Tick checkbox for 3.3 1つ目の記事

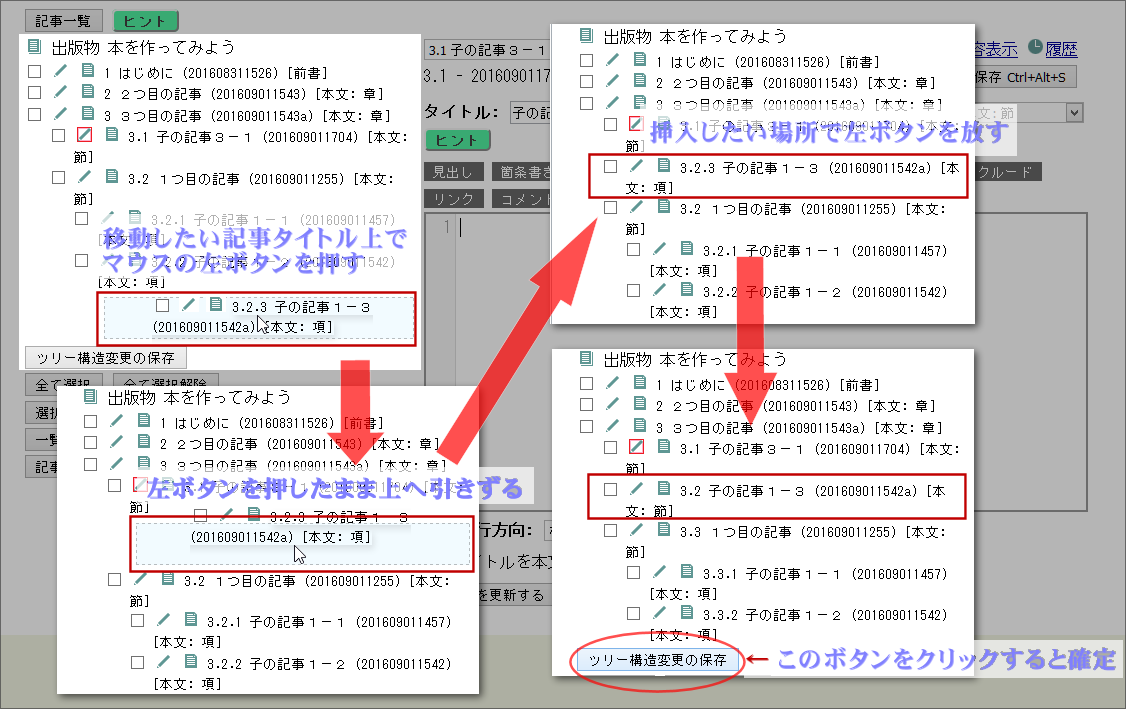click(x=610, y=531)
